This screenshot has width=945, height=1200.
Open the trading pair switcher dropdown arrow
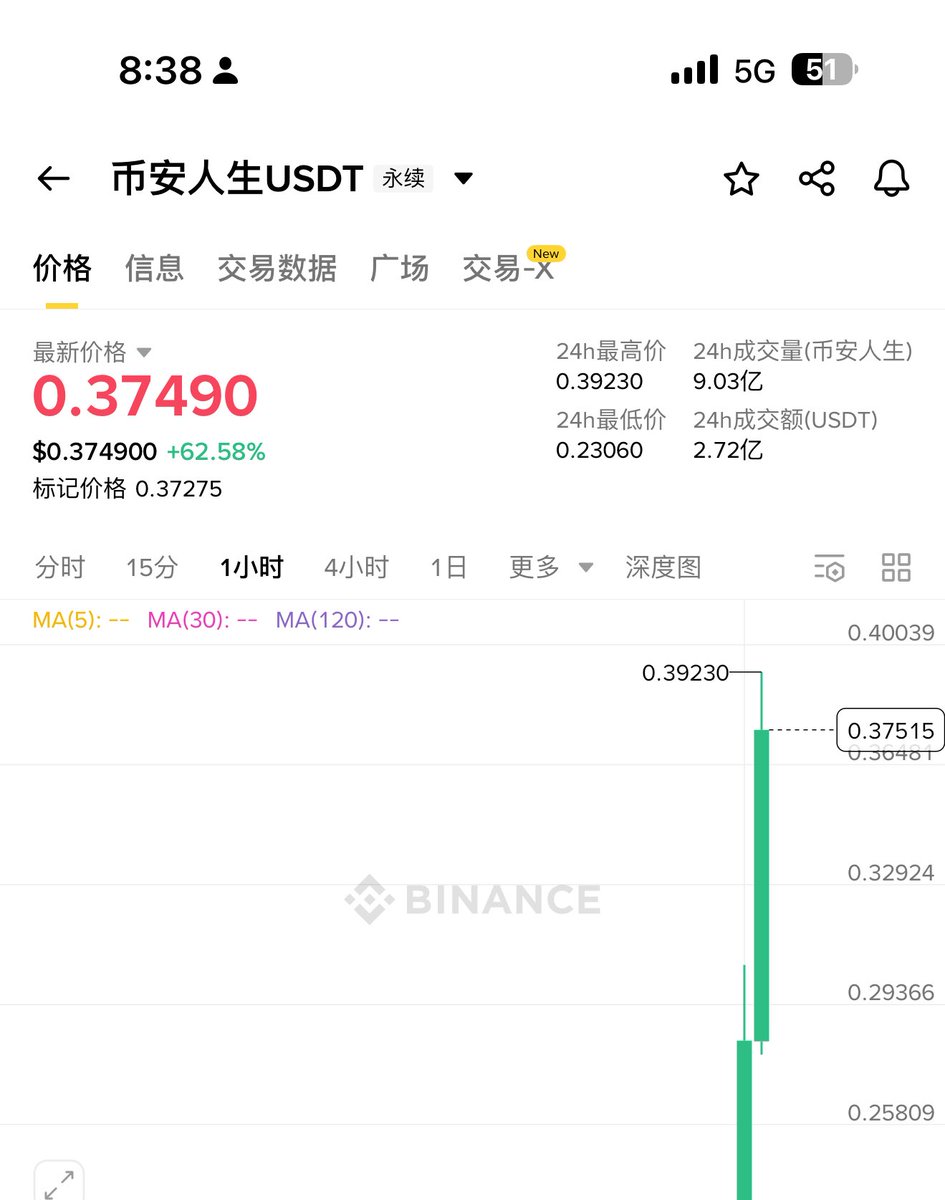pos(463,179)
